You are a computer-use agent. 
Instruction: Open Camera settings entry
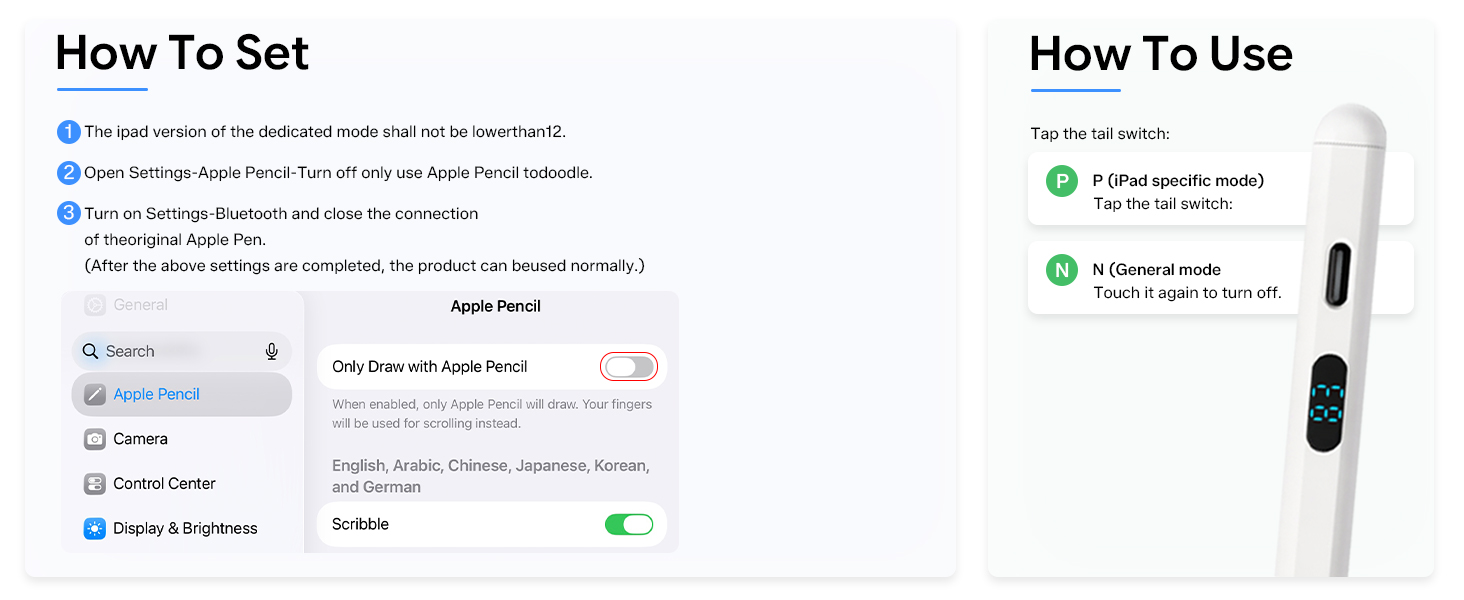point(182,439)
